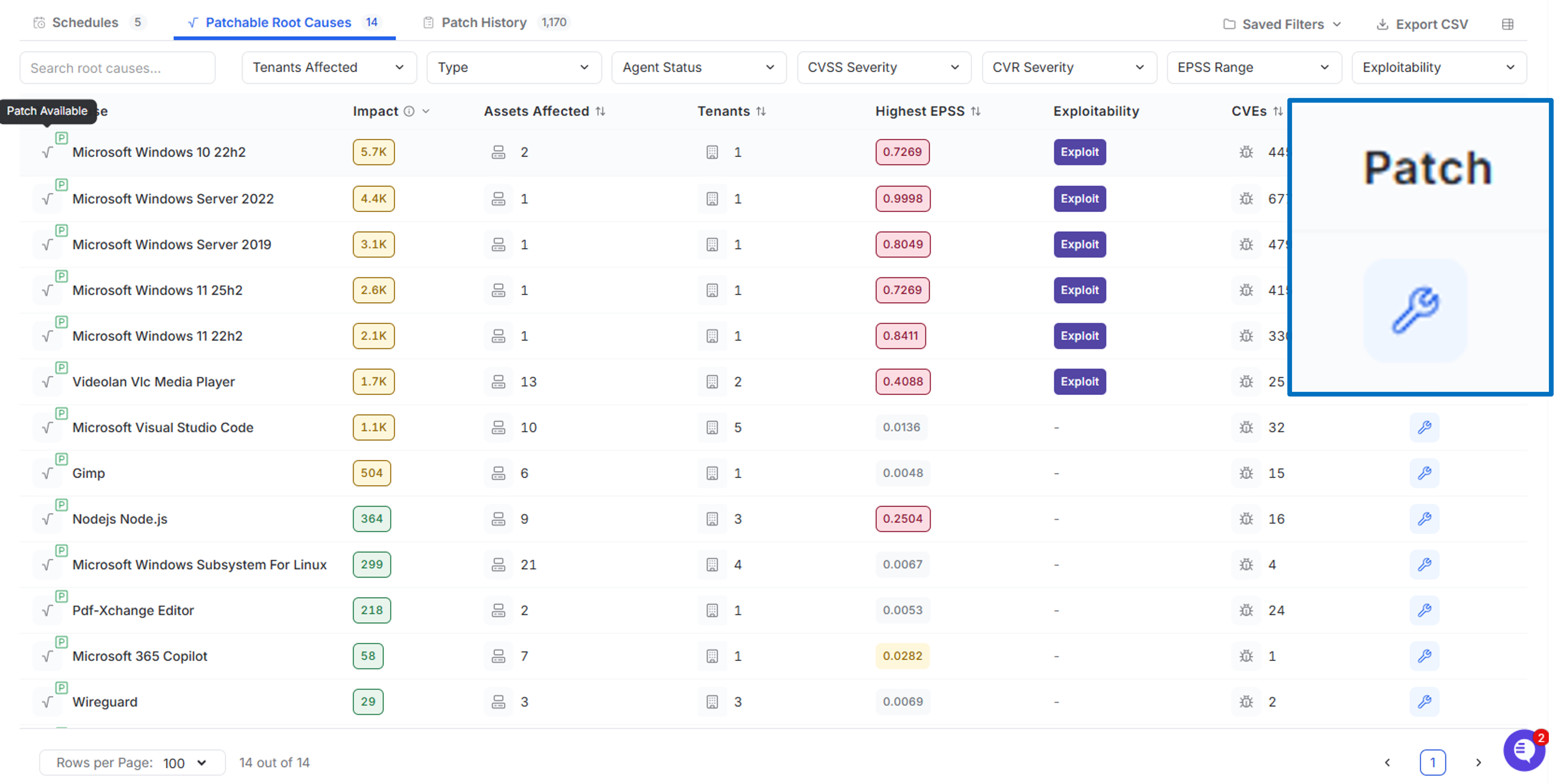Click the Export CSV button
The width and height of the screenshot is (1554, 784).
tap(1422, 24)
